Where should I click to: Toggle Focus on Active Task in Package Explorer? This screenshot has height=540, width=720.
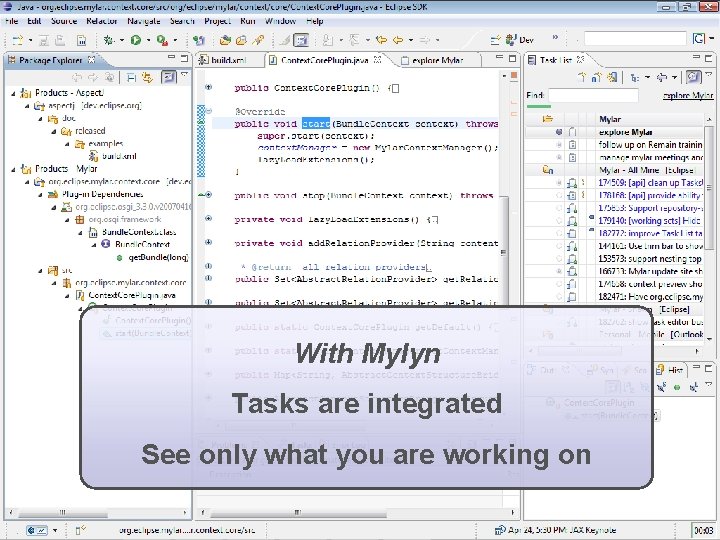tap(169, 77)
